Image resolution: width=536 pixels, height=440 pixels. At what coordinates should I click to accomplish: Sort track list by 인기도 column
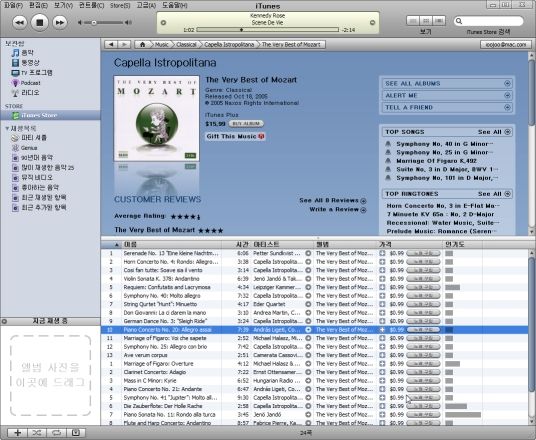pyautogui.click(x=463, y=244)
